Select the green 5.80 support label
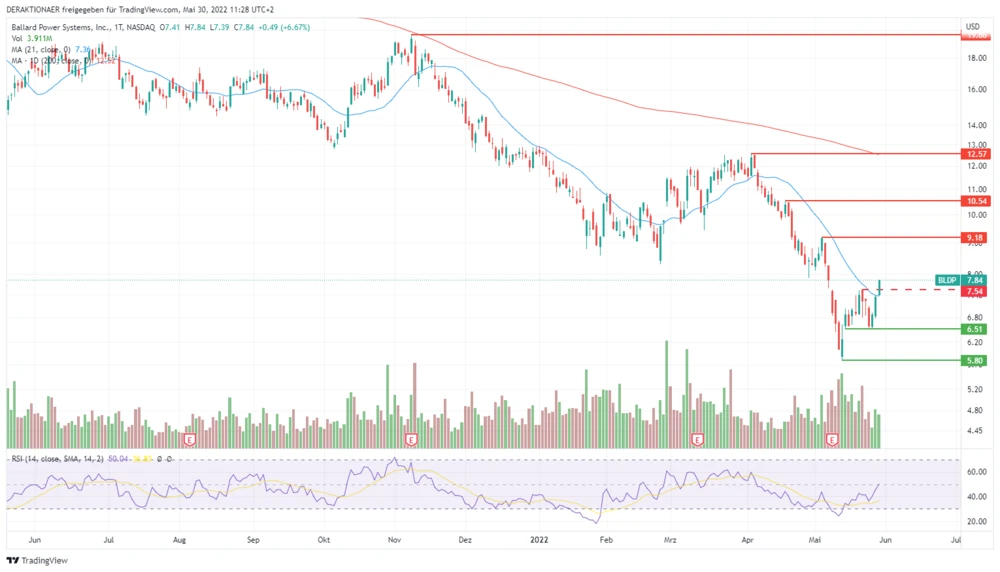This screenshot has height=572, width=1000. point(975,360)
